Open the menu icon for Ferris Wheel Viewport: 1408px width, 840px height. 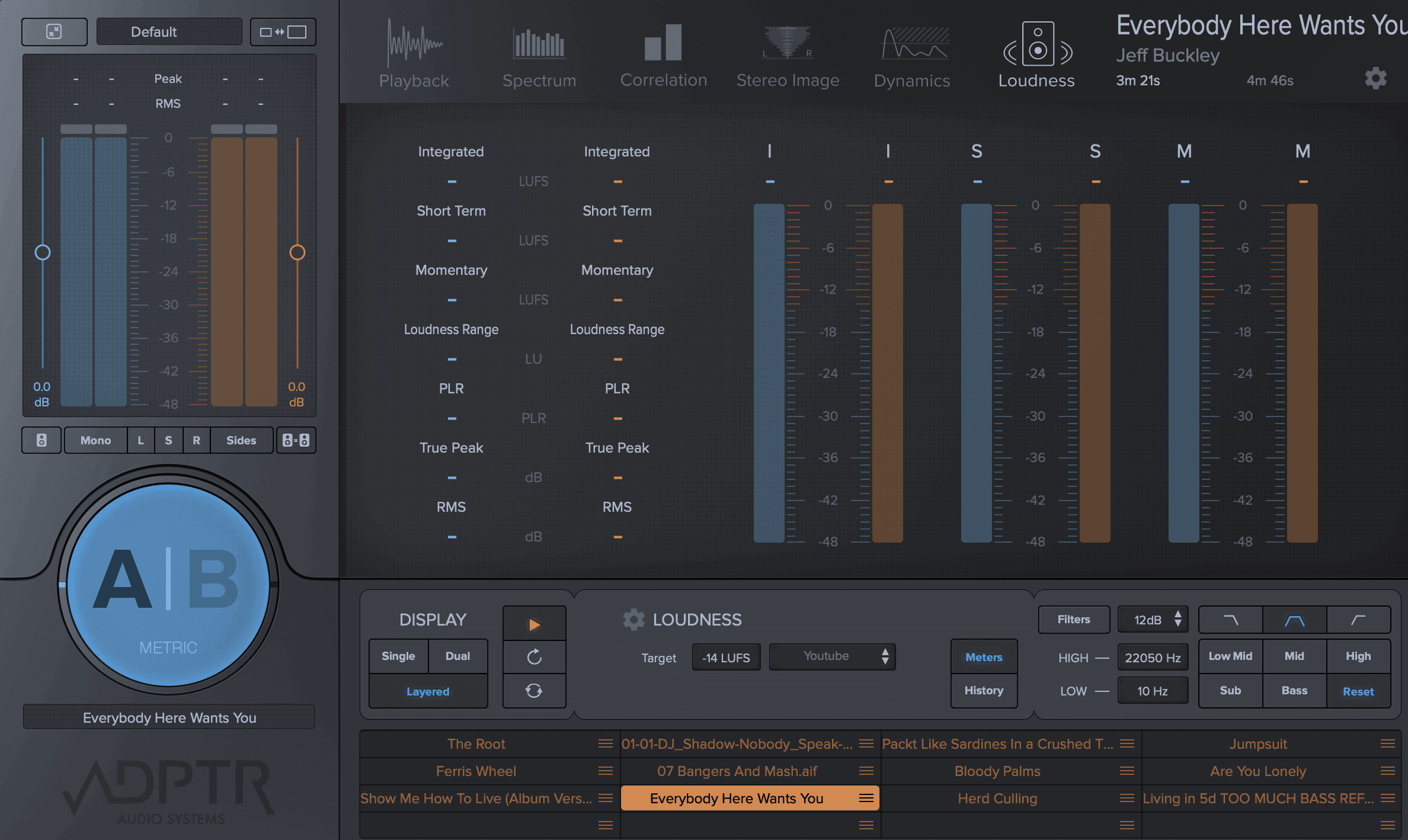click(605, 771)
